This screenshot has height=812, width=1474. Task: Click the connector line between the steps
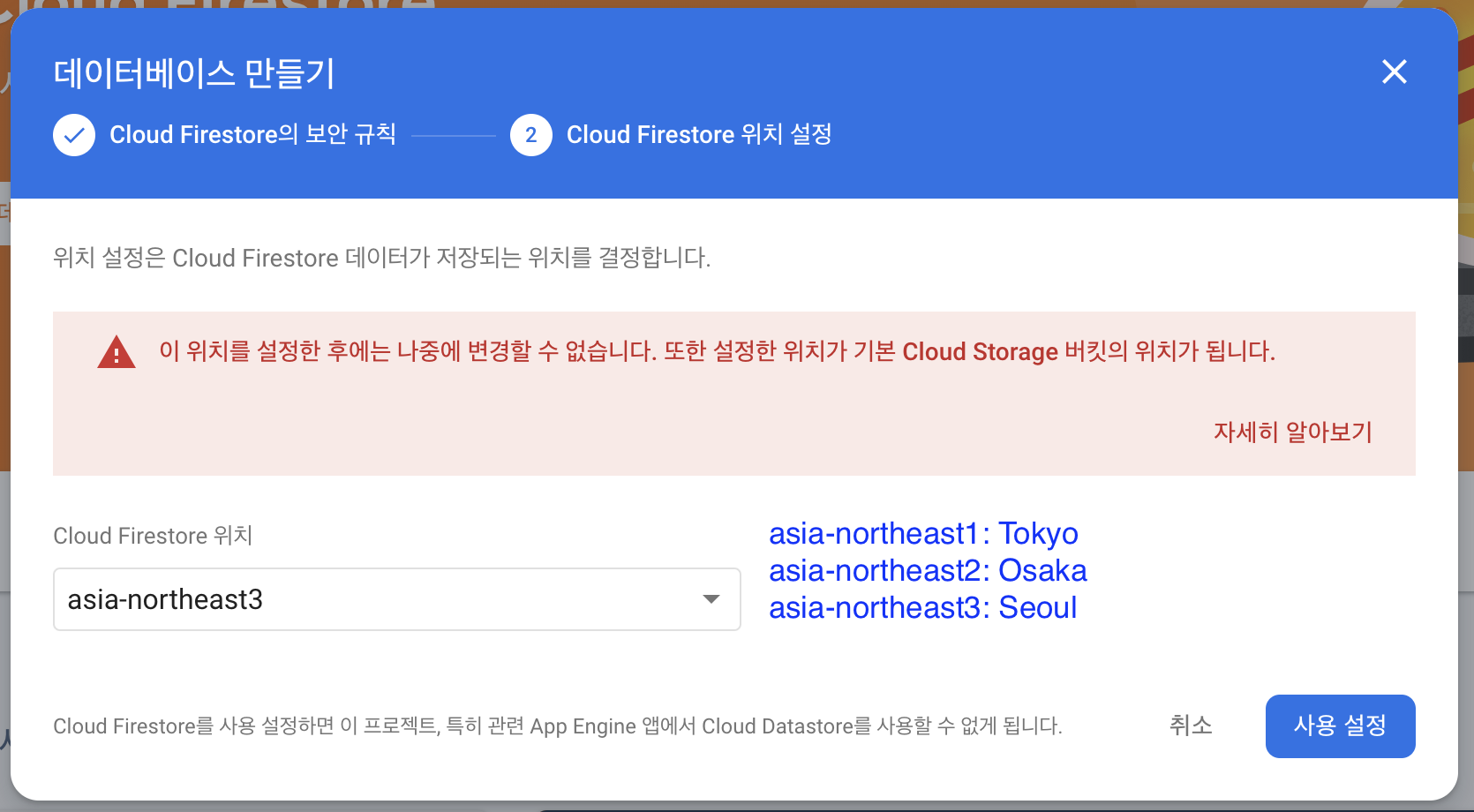pyautogui.click(x=454, y=136)
